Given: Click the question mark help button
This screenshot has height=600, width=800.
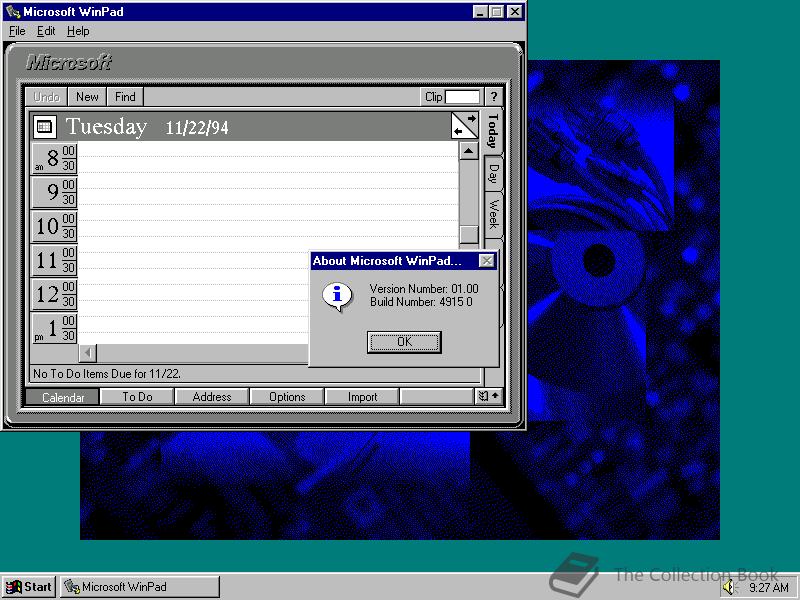Looking at the screenshot, I should point(493,97).
